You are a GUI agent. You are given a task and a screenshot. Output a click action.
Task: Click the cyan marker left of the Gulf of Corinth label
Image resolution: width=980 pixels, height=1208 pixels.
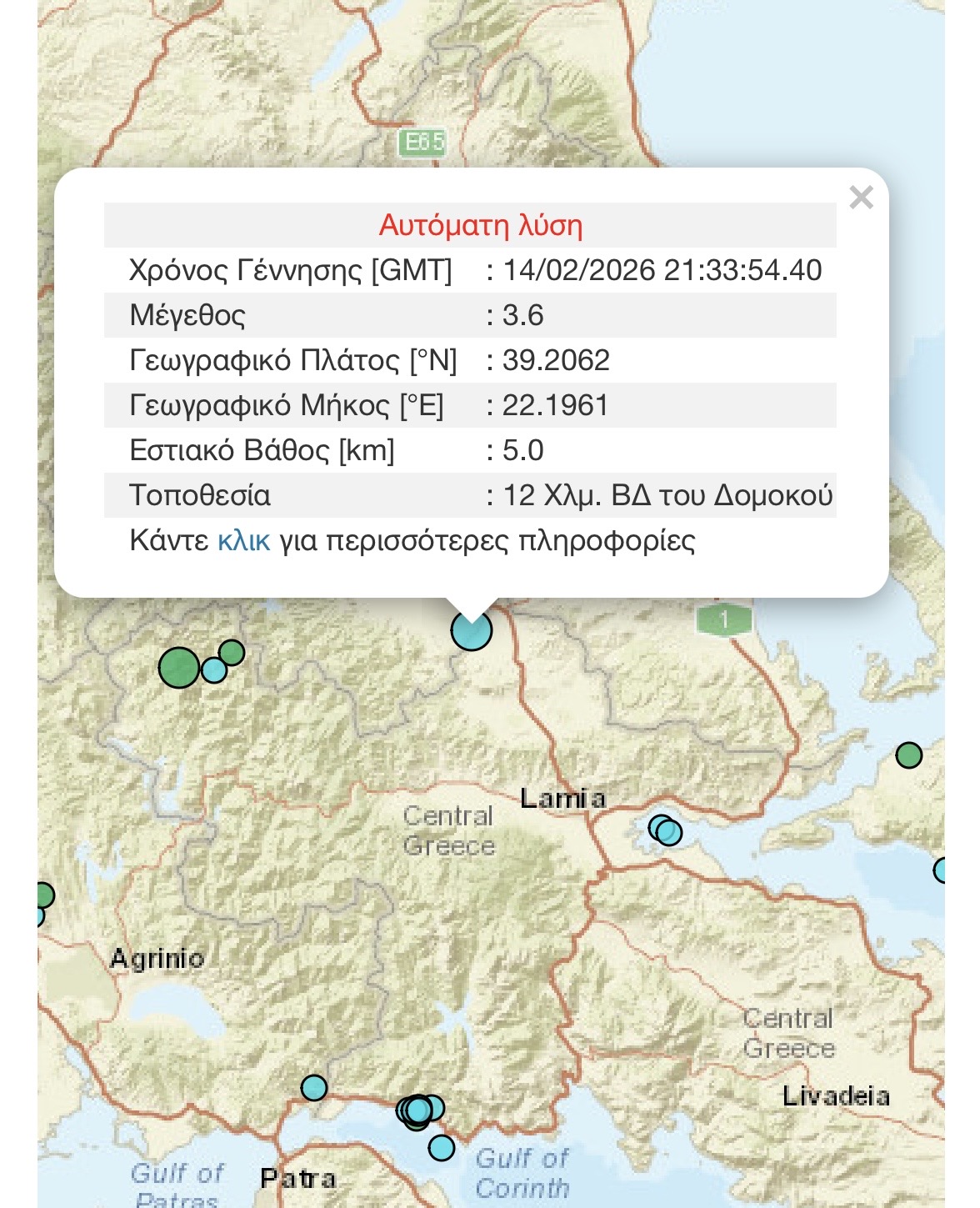442,1148
